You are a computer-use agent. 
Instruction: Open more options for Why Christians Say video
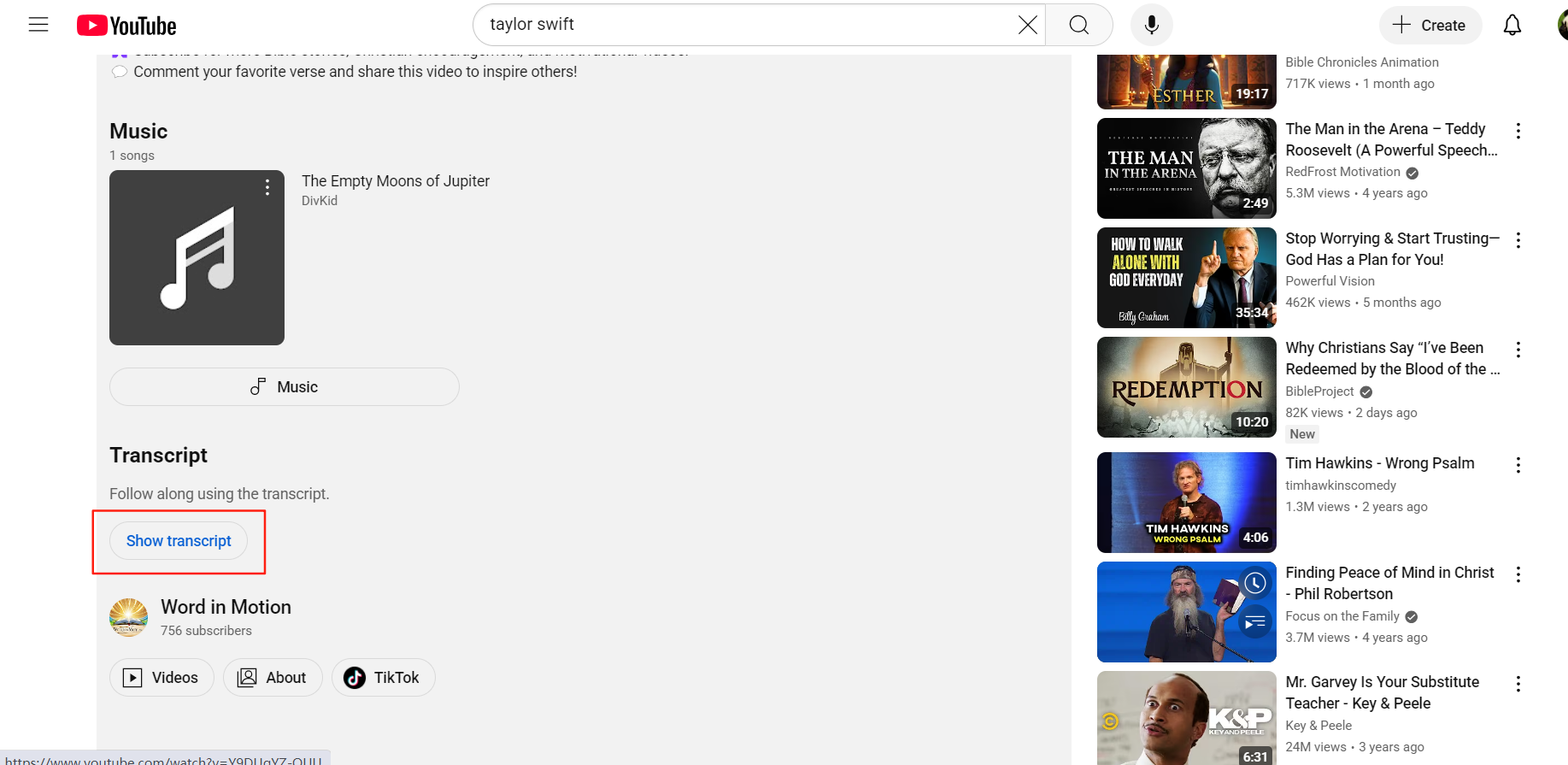[1518, 350]
